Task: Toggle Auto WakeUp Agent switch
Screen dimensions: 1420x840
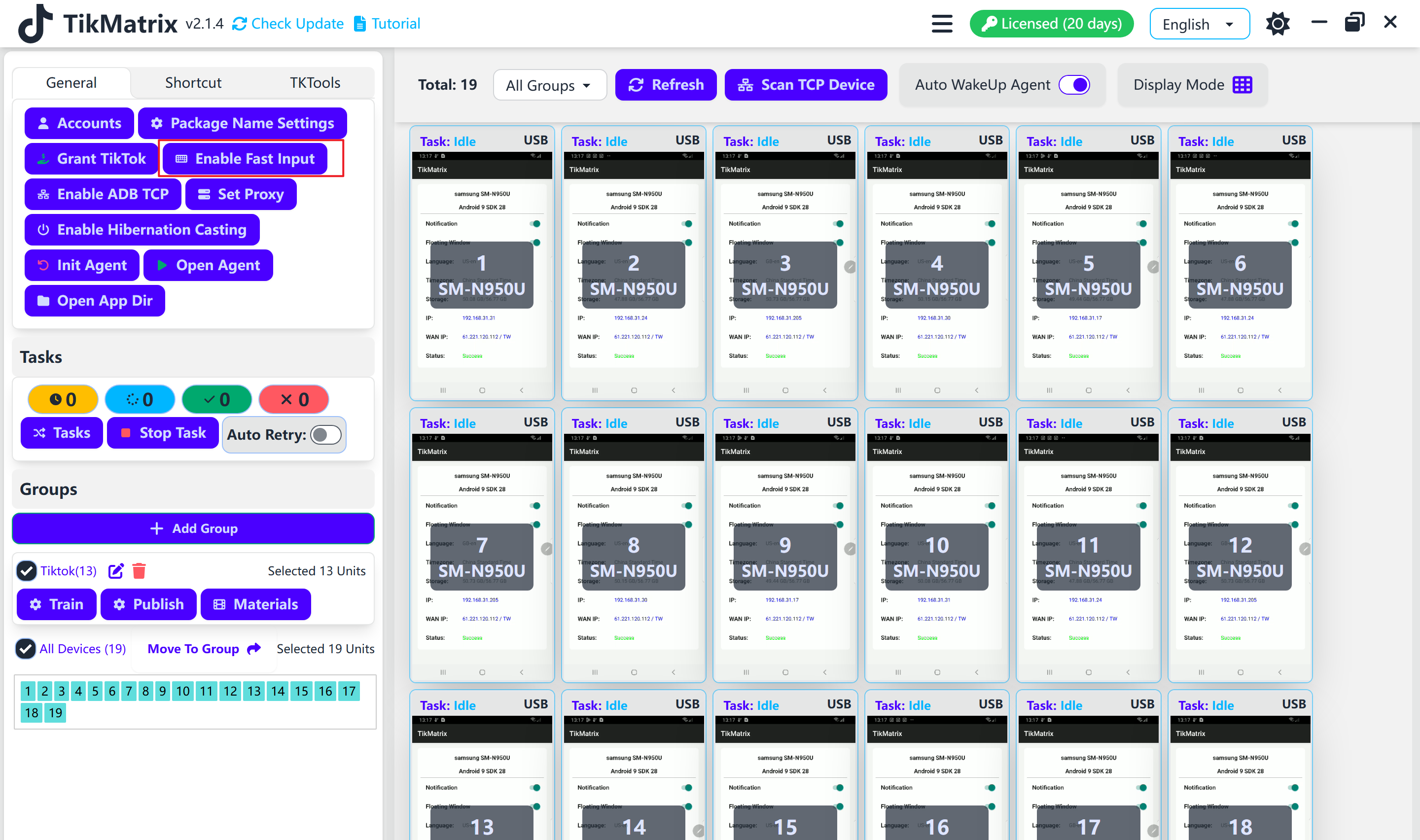Action: click(1074, 85)
